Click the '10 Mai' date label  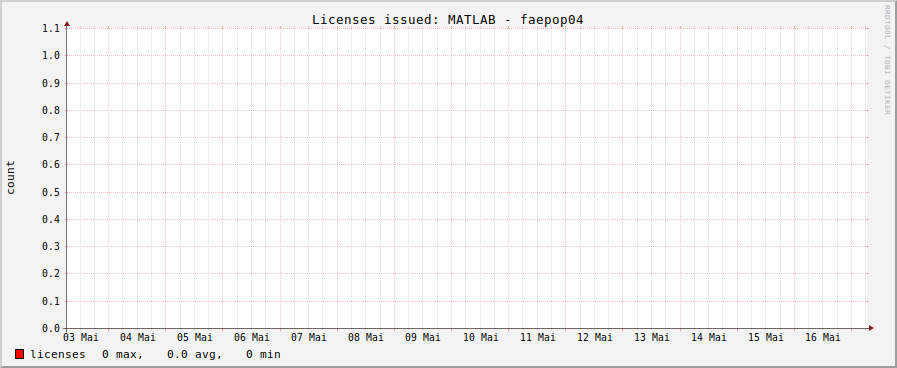click(481, 338)
